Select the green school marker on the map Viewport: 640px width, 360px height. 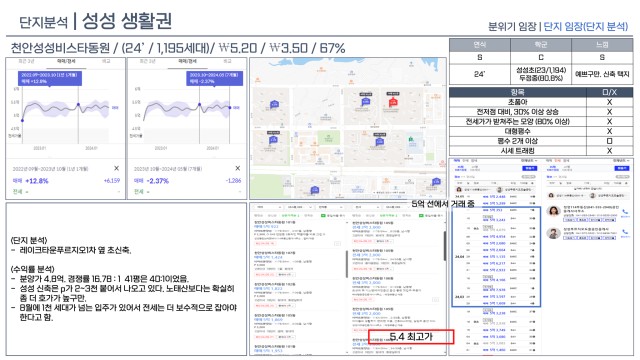click(411, 140)
